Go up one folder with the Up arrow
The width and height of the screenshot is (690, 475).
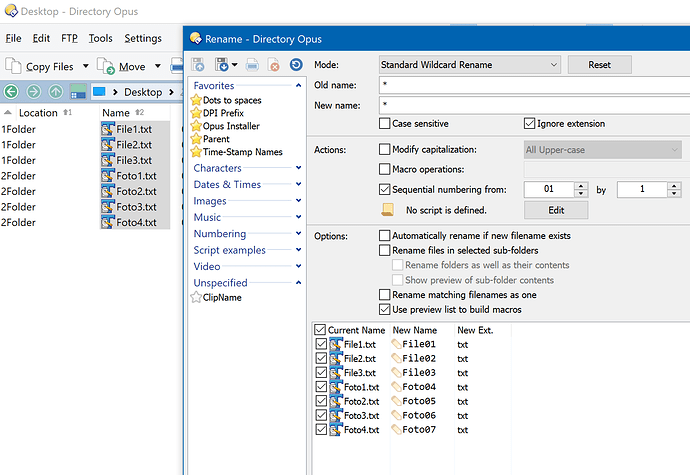click(55, 92)
